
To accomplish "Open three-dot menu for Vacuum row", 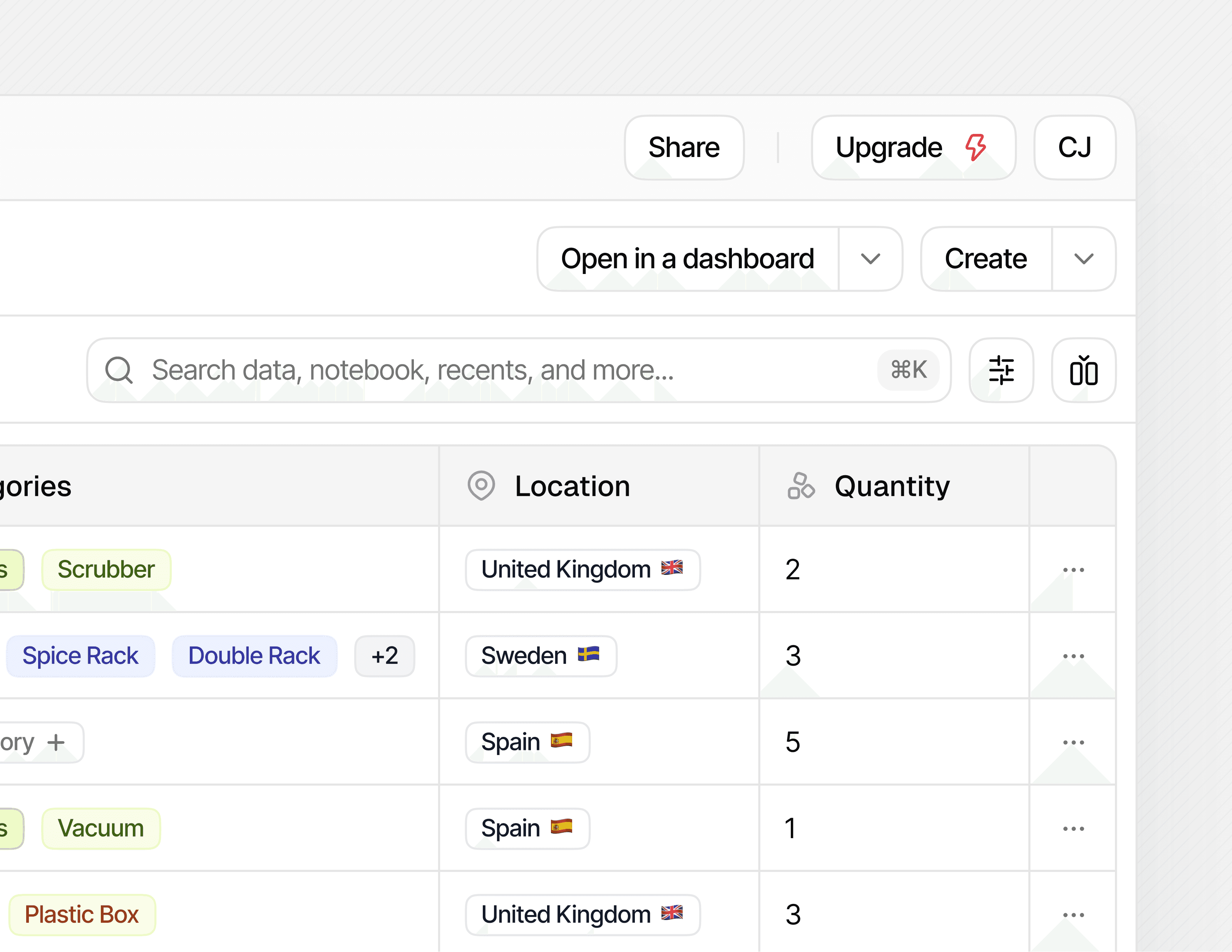I will coord(1073,828).
